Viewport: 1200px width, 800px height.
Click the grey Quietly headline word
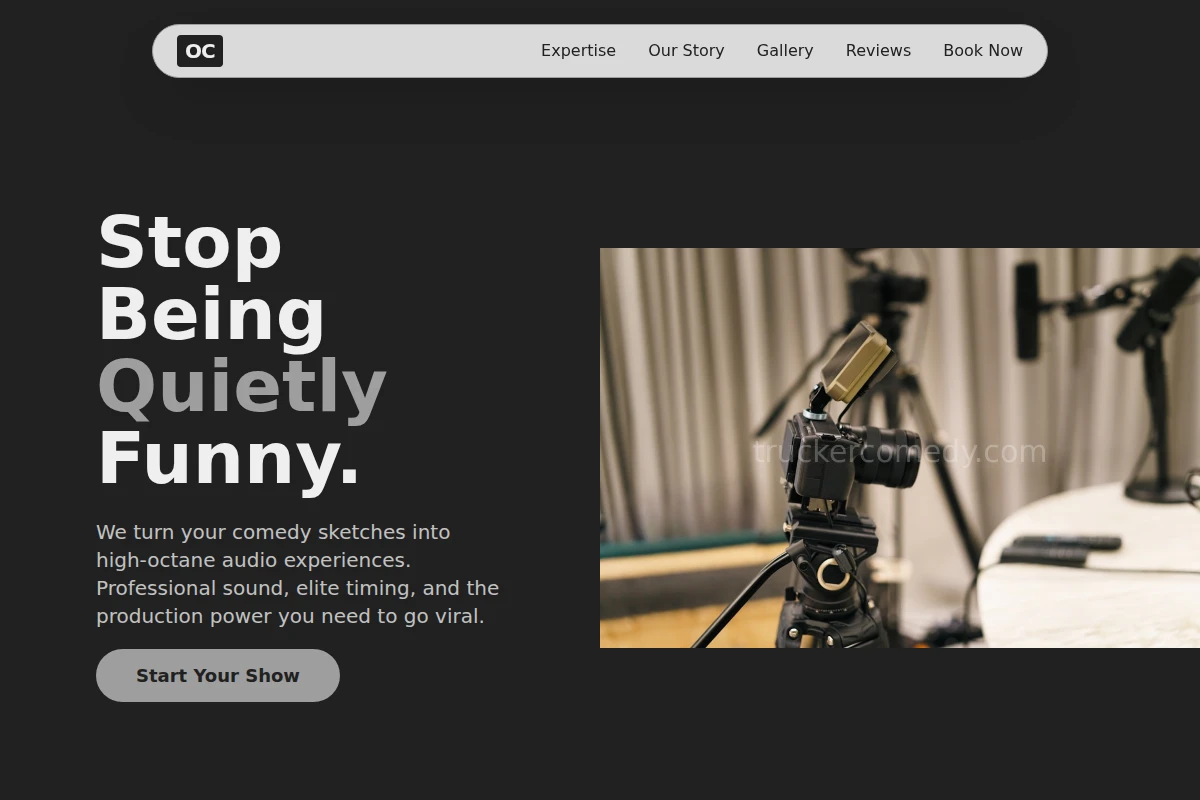coord(242,387)
